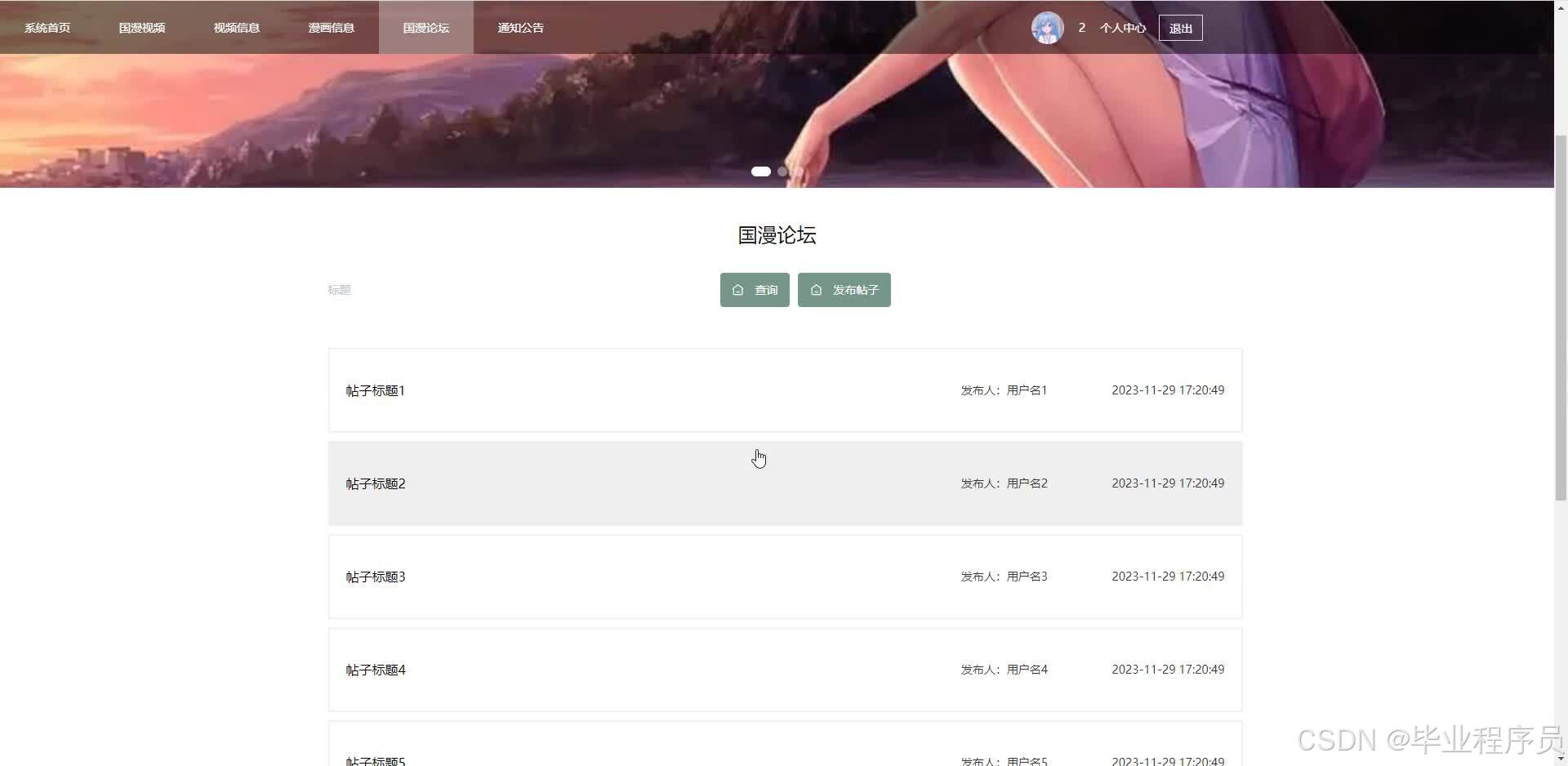This screenshot has height=766, width=1568.
Task: Open 个人中心
Action: coord(1123,28)
